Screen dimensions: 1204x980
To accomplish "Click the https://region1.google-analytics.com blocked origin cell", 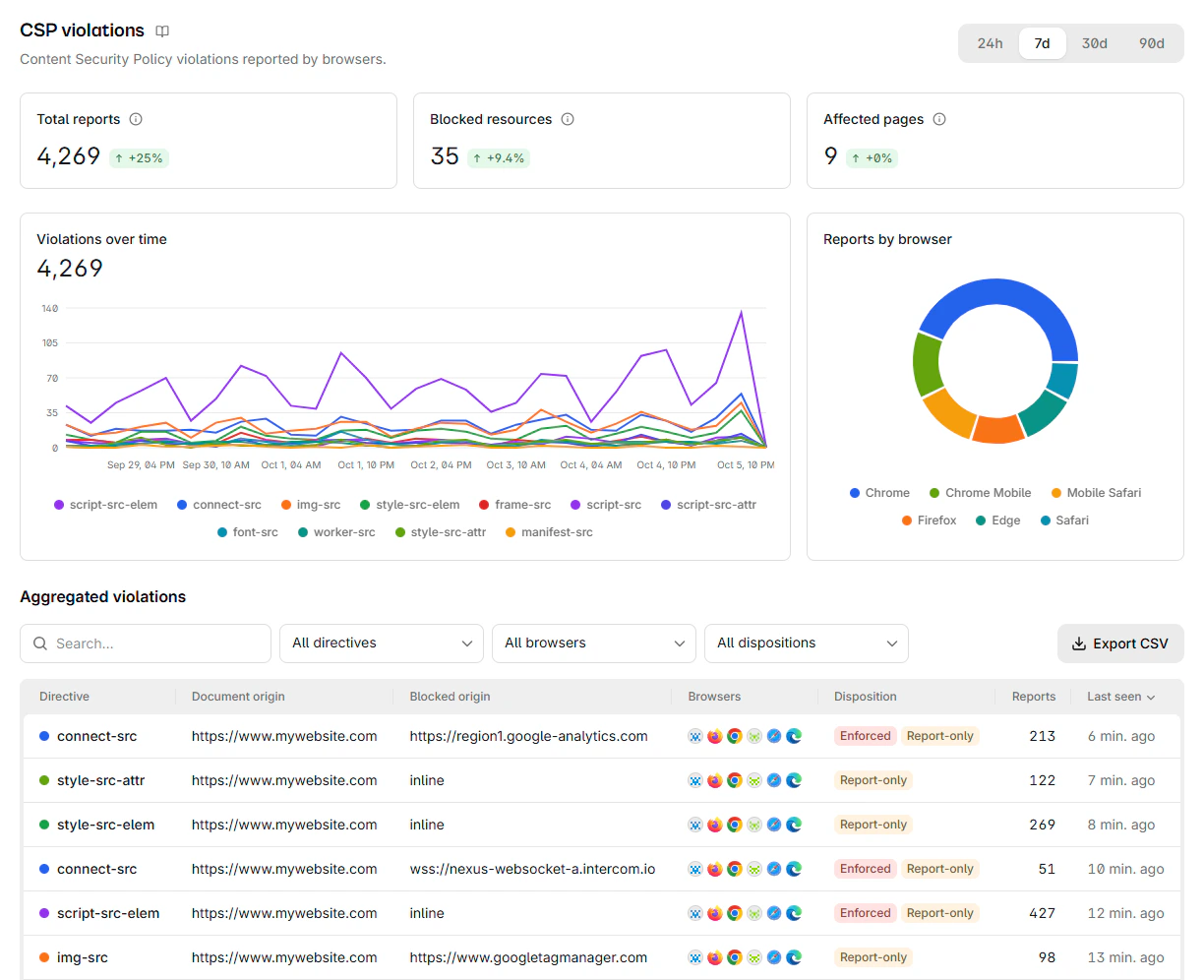I will point(528,736).
